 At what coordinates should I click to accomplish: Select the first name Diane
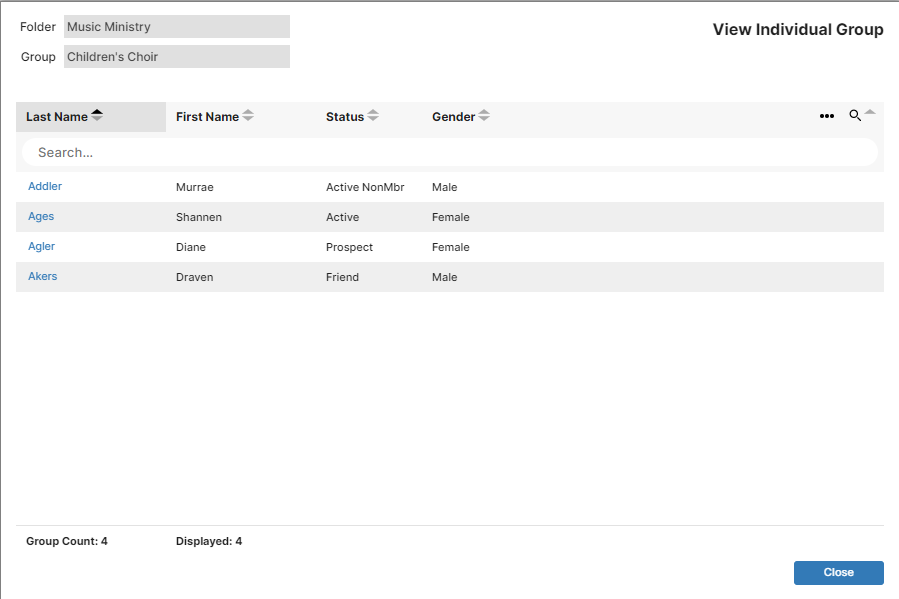coord(190,247)
